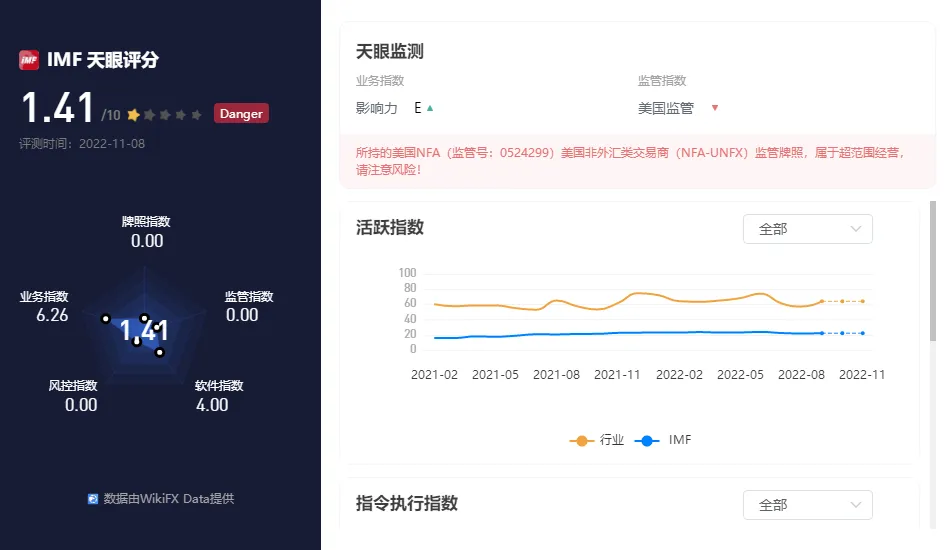Viewport: 947px width, 550px height.
Task: Click the 美国监管 label
Action: pyautogui.click(x=666, y=109)
